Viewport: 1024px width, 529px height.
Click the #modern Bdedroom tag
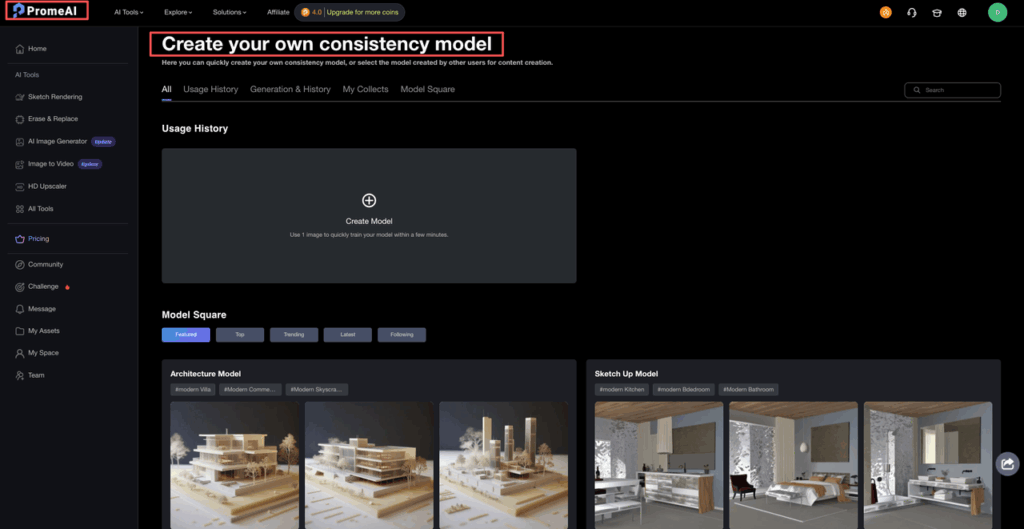pos(684,390)
